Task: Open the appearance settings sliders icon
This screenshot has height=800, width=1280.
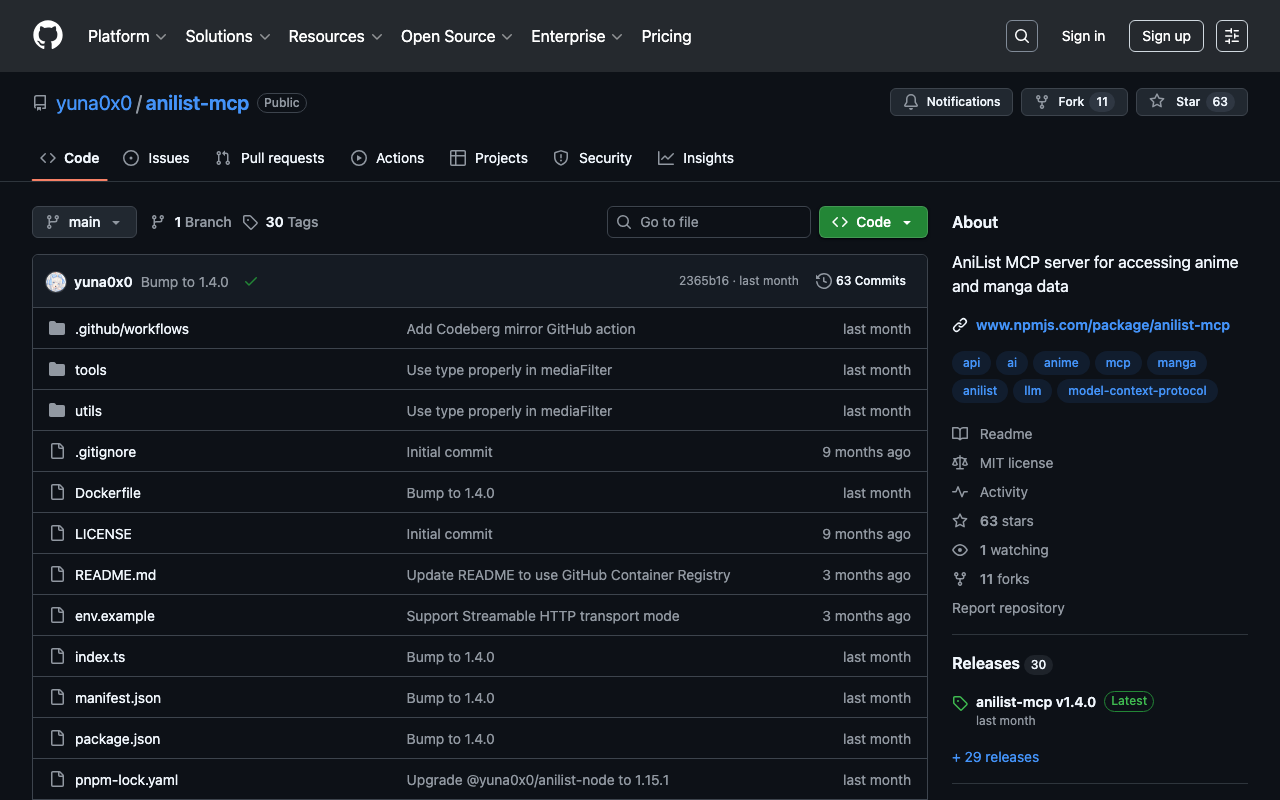Action: pyautogui.click(x=1231, y=36)
